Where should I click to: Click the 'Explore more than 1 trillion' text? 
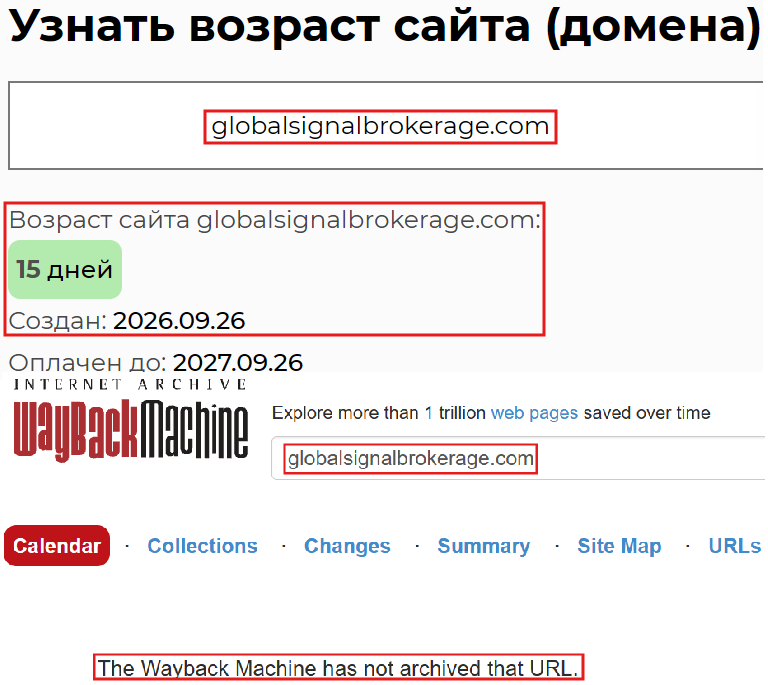(379, 413)
